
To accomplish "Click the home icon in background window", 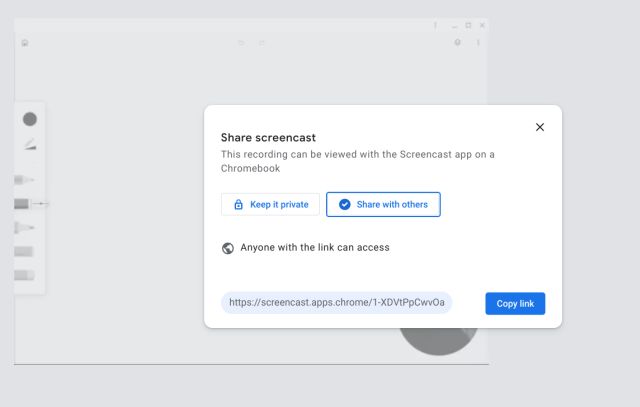I will [x=25, y=43].
